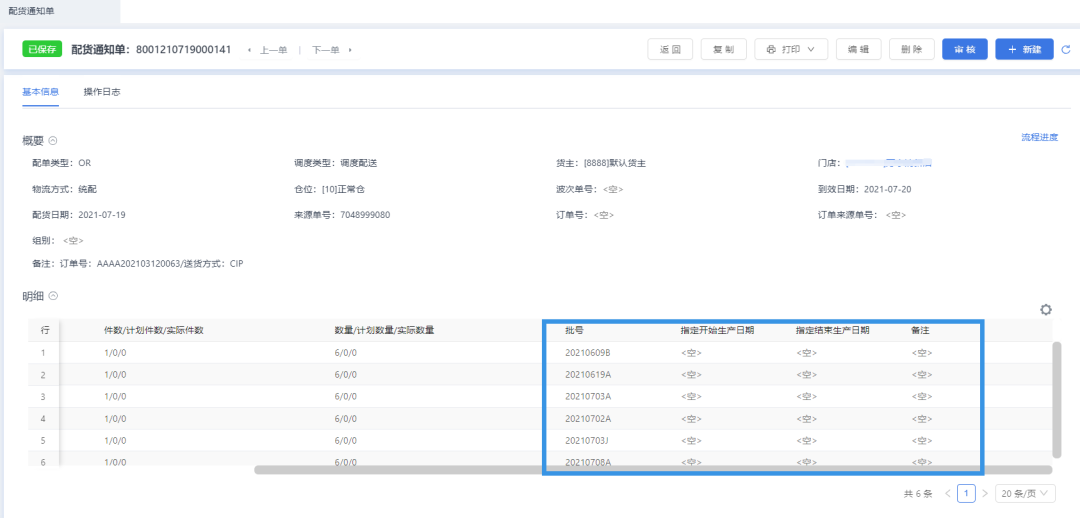The height and width of the screenshot is (518, 1080).
Task: Click the table vertical scrollbar
Action: [x=1057, y=400]
